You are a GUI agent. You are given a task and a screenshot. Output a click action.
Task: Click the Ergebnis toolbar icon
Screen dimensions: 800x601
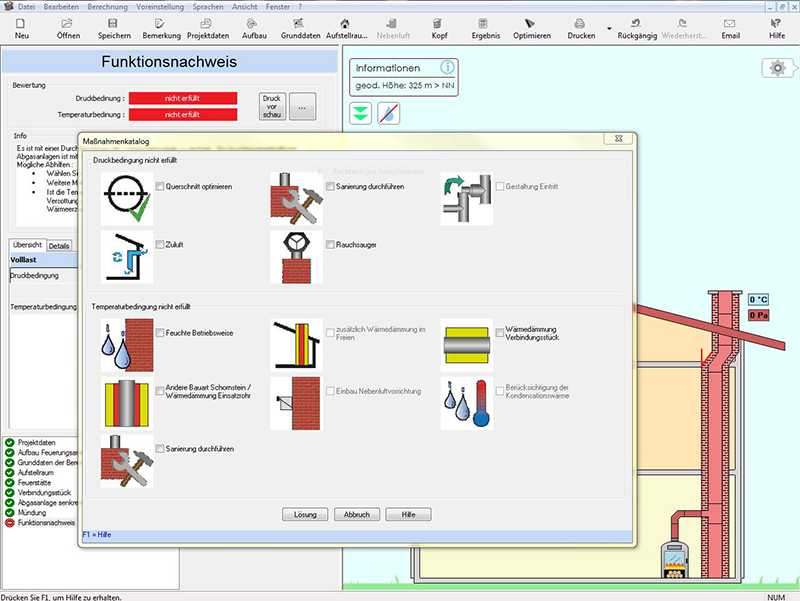[x=486, y=27]
